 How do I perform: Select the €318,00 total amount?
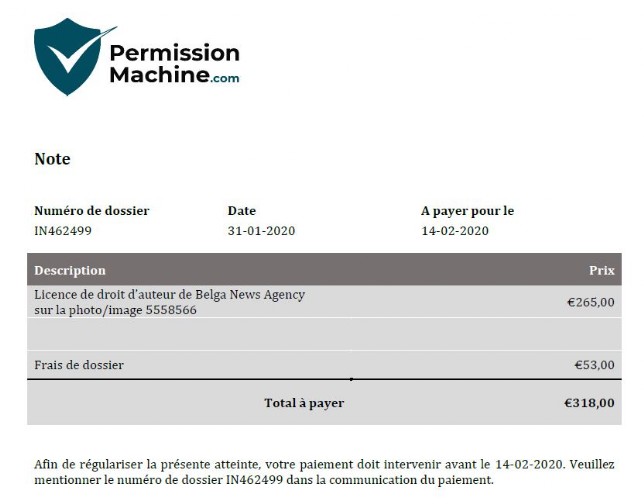[589, 403]
